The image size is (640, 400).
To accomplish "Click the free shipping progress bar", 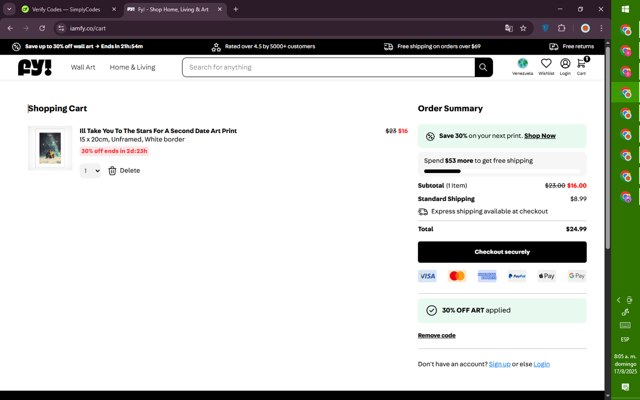I will 502,171.
